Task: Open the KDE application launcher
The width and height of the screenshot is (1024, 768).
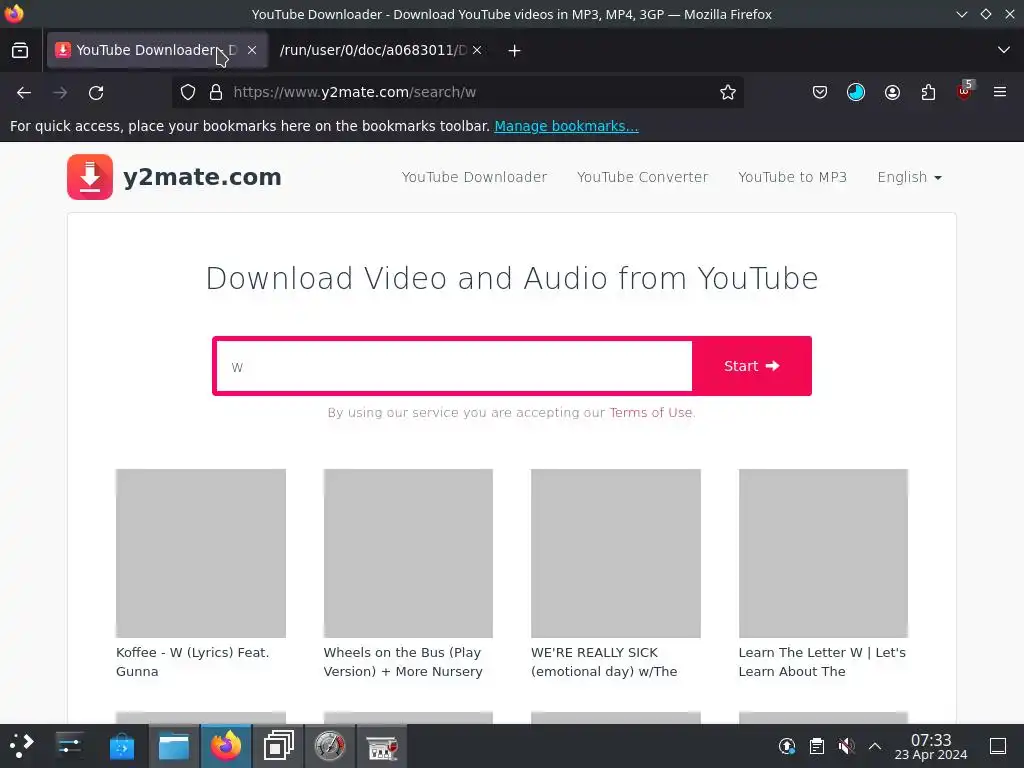Action: click(21, 746)
